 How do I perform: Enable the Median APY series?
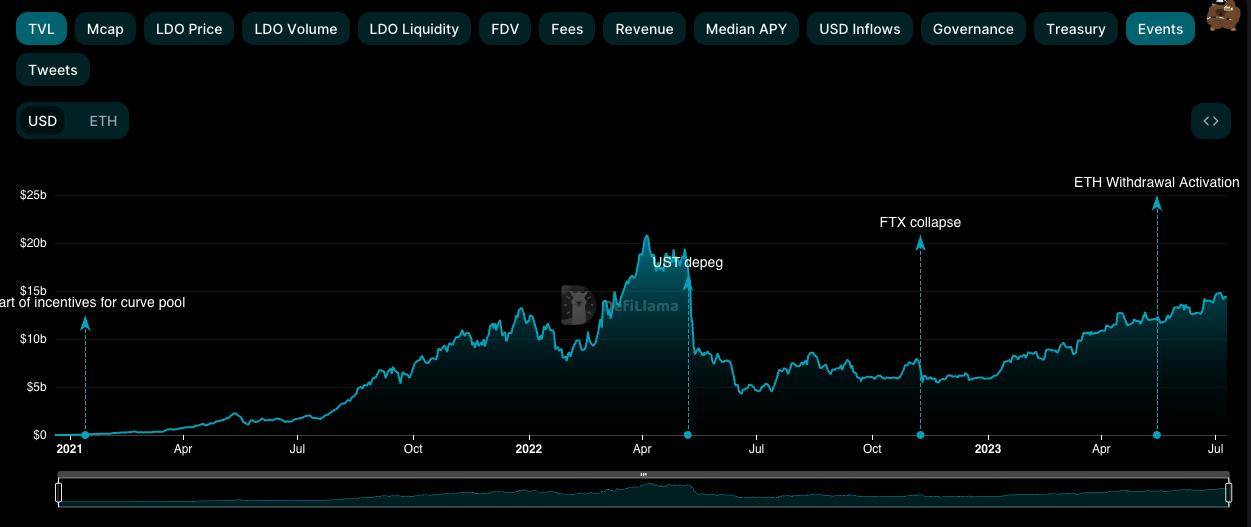pos(746,29)
